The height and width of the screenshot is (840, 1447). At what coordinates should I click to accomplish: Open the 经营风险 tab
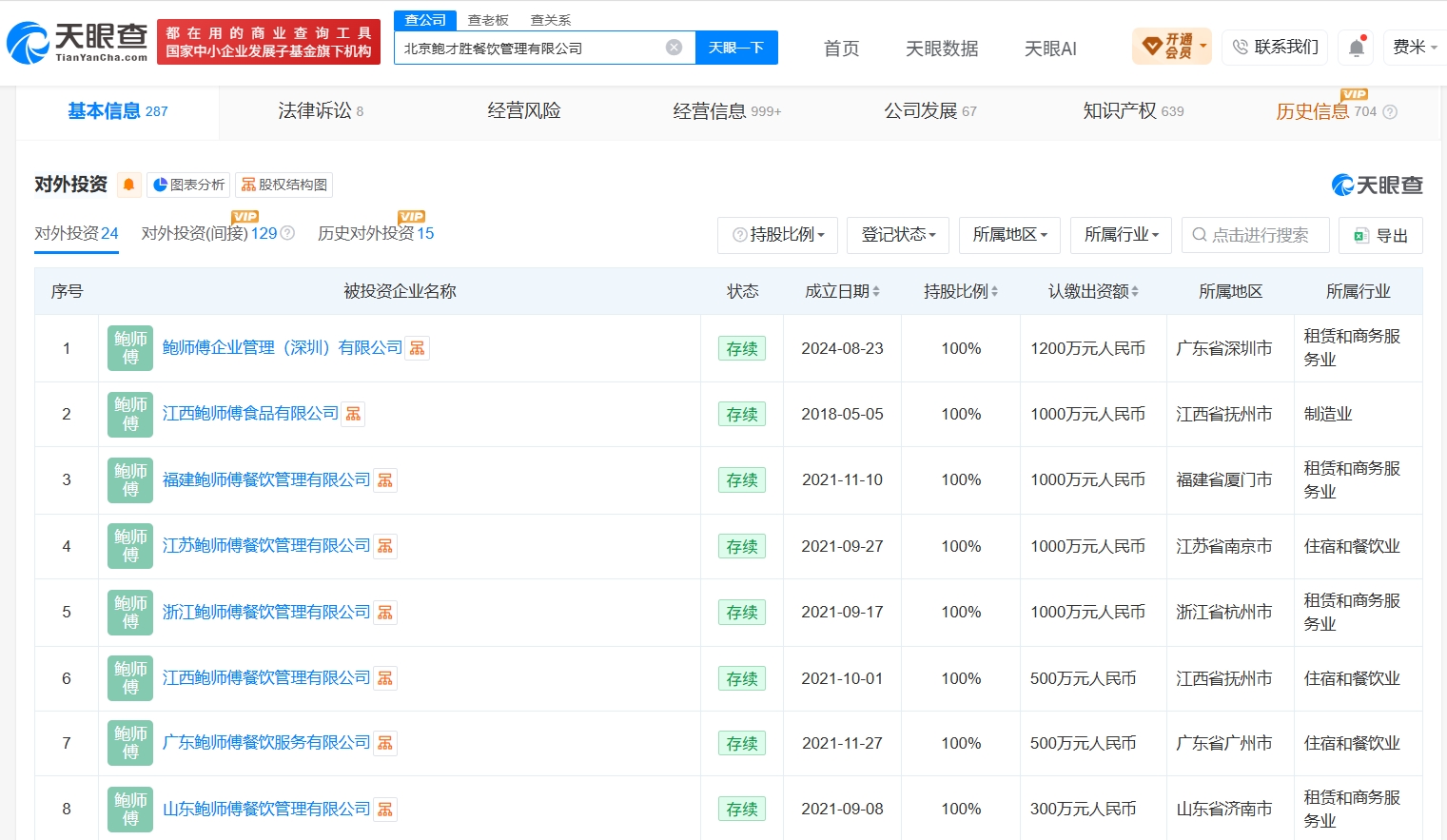tap(524, 111)
